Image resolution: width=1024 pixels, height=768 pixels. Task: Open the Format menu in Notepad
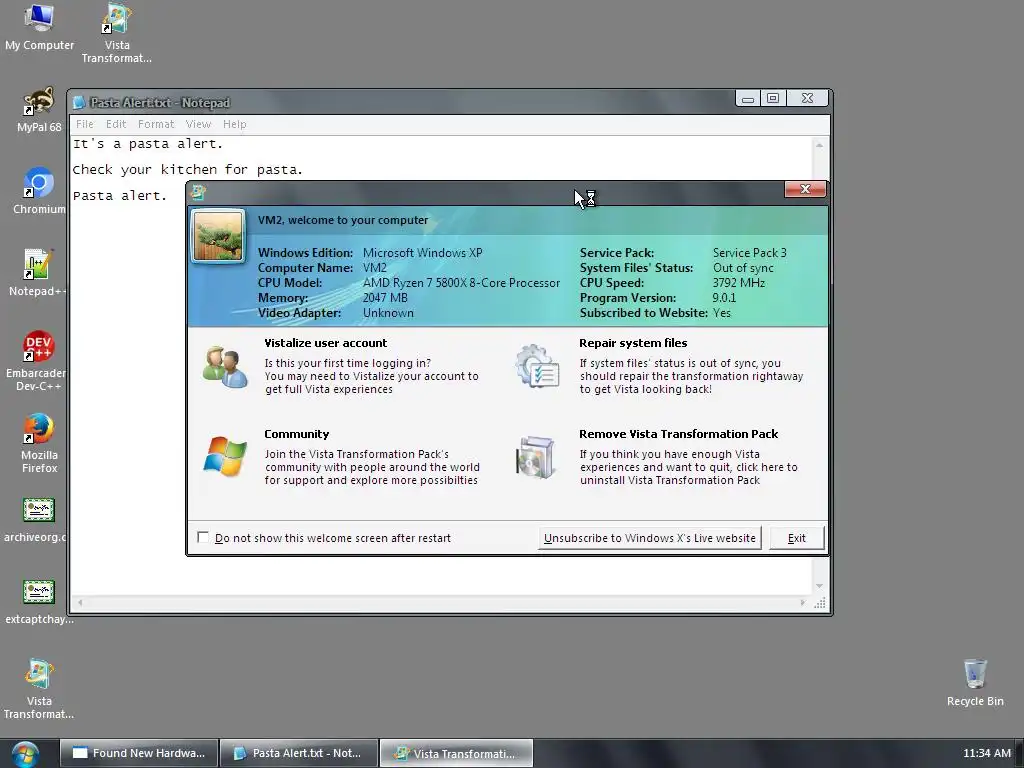[156, 124]
